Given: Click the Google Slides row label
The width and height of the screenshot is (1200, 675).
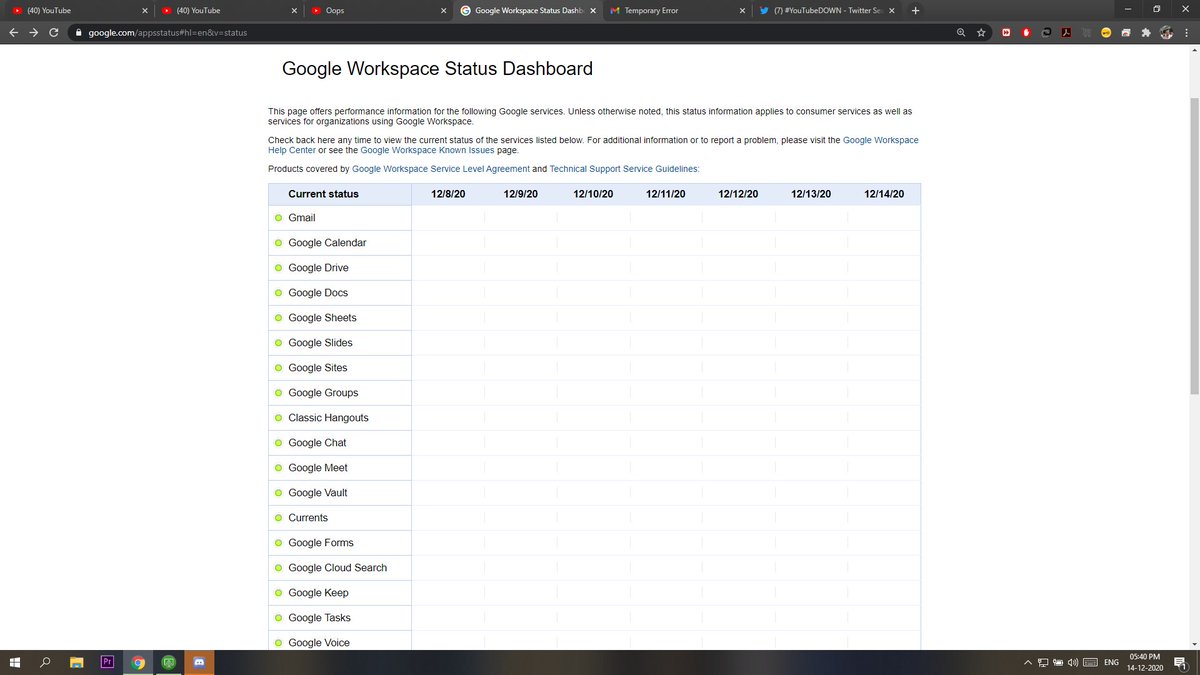Looking at the screenshot, I should click(x=320, y=343).
